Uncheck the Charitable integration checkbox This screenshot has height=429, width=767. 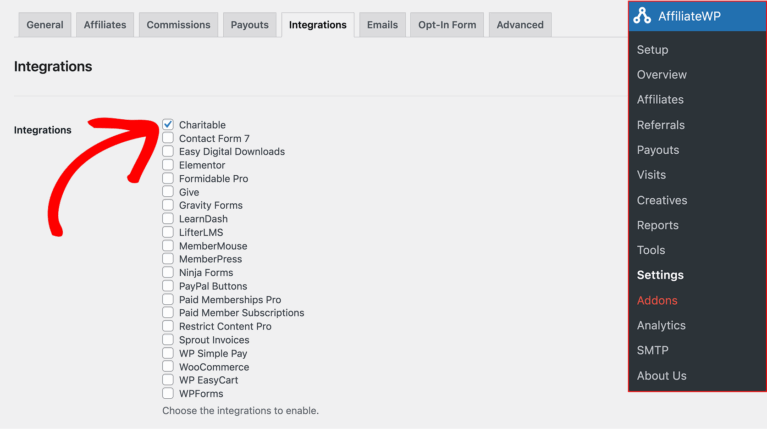pyautogui.click(x=168, y=125)
